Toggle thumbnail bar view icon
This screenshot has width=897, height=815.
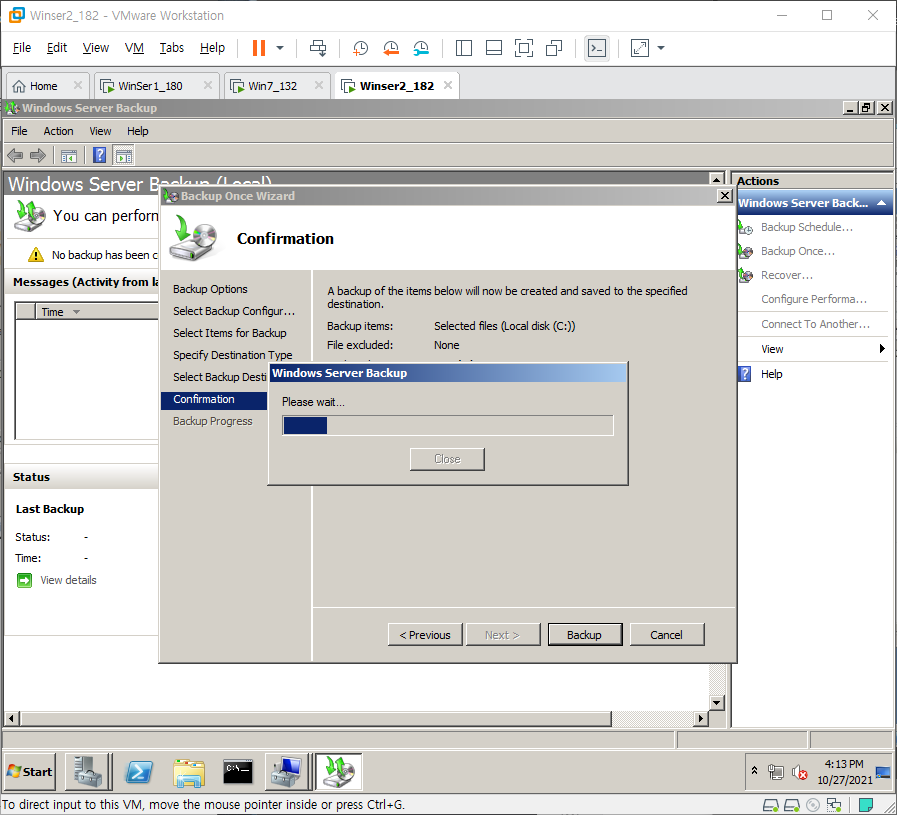(494, 48)
